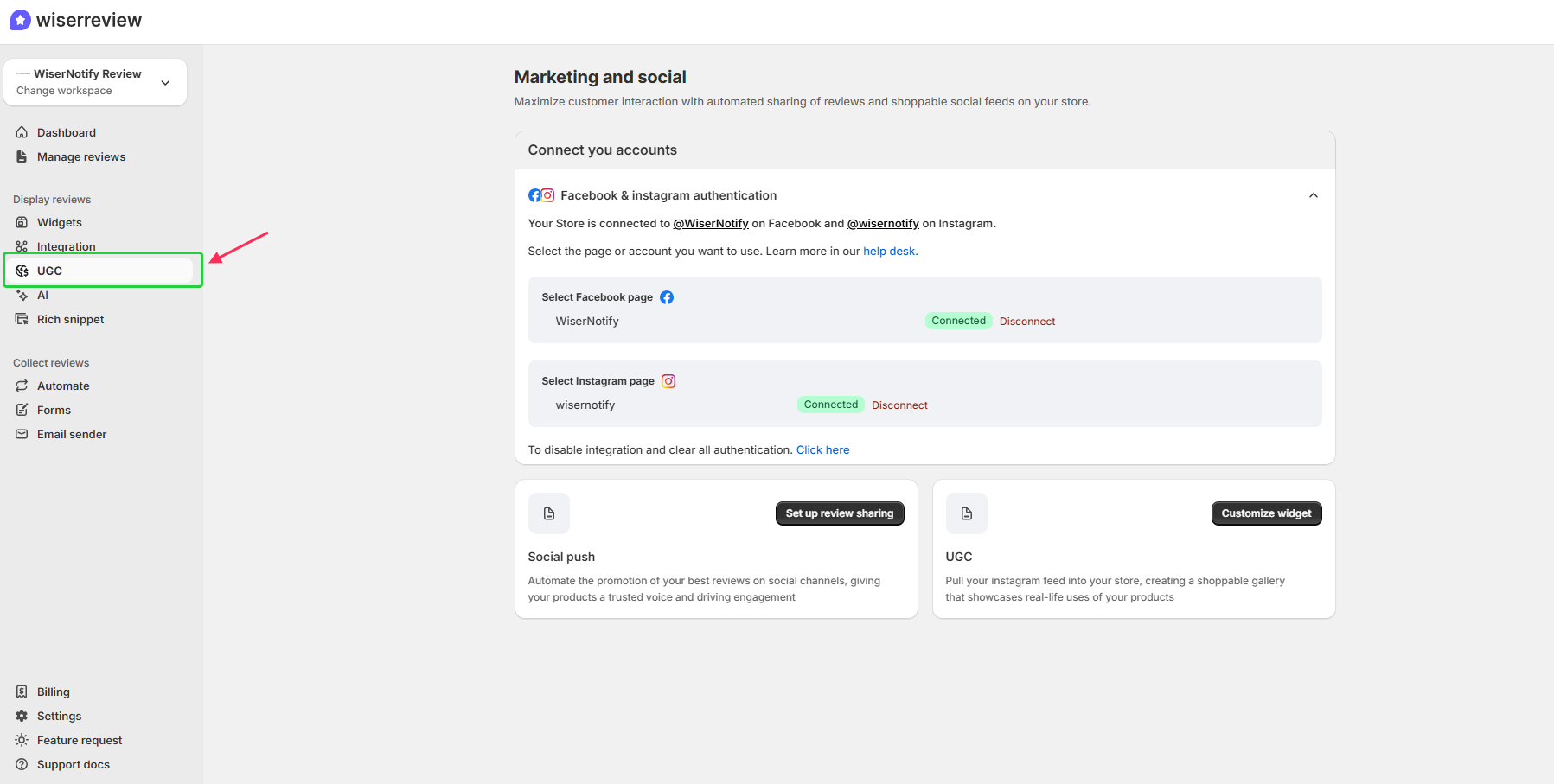Click the Rich snippet sidebar icon
Screen dimensions: 1554x784
(x=22, y=319)
